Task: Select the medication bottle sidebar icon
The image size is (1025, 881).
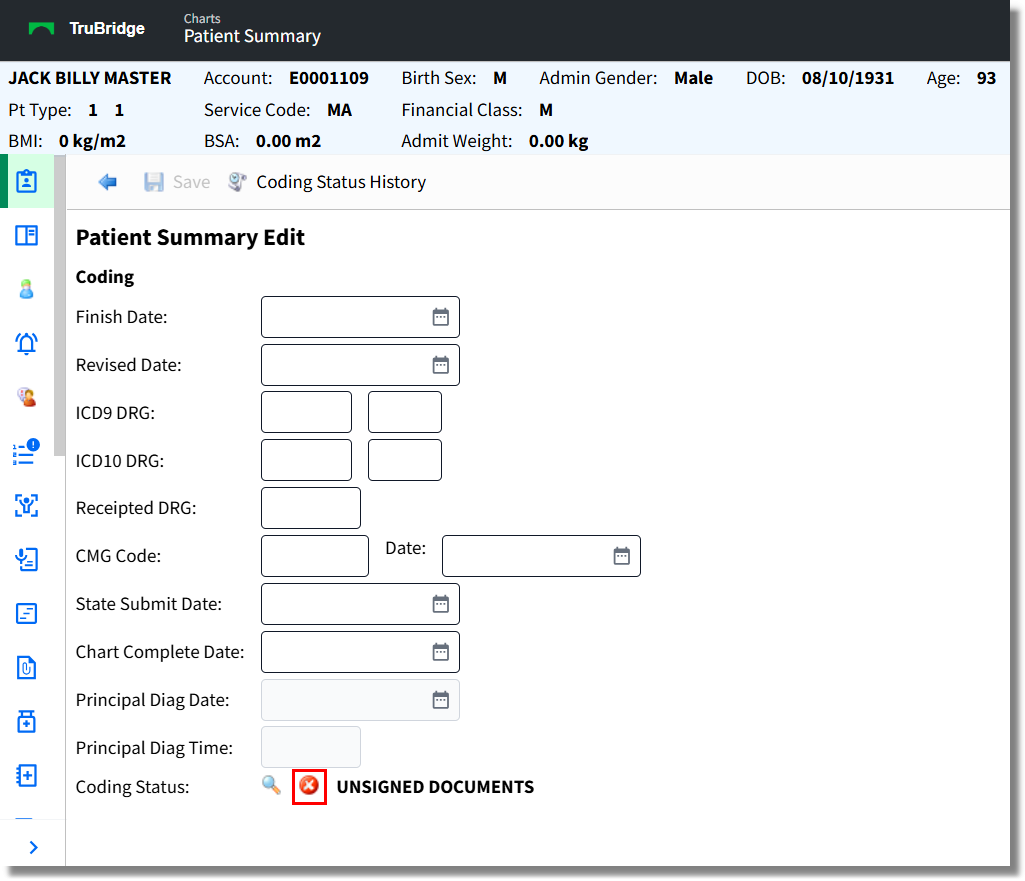Action: click(x=27, y=722)
